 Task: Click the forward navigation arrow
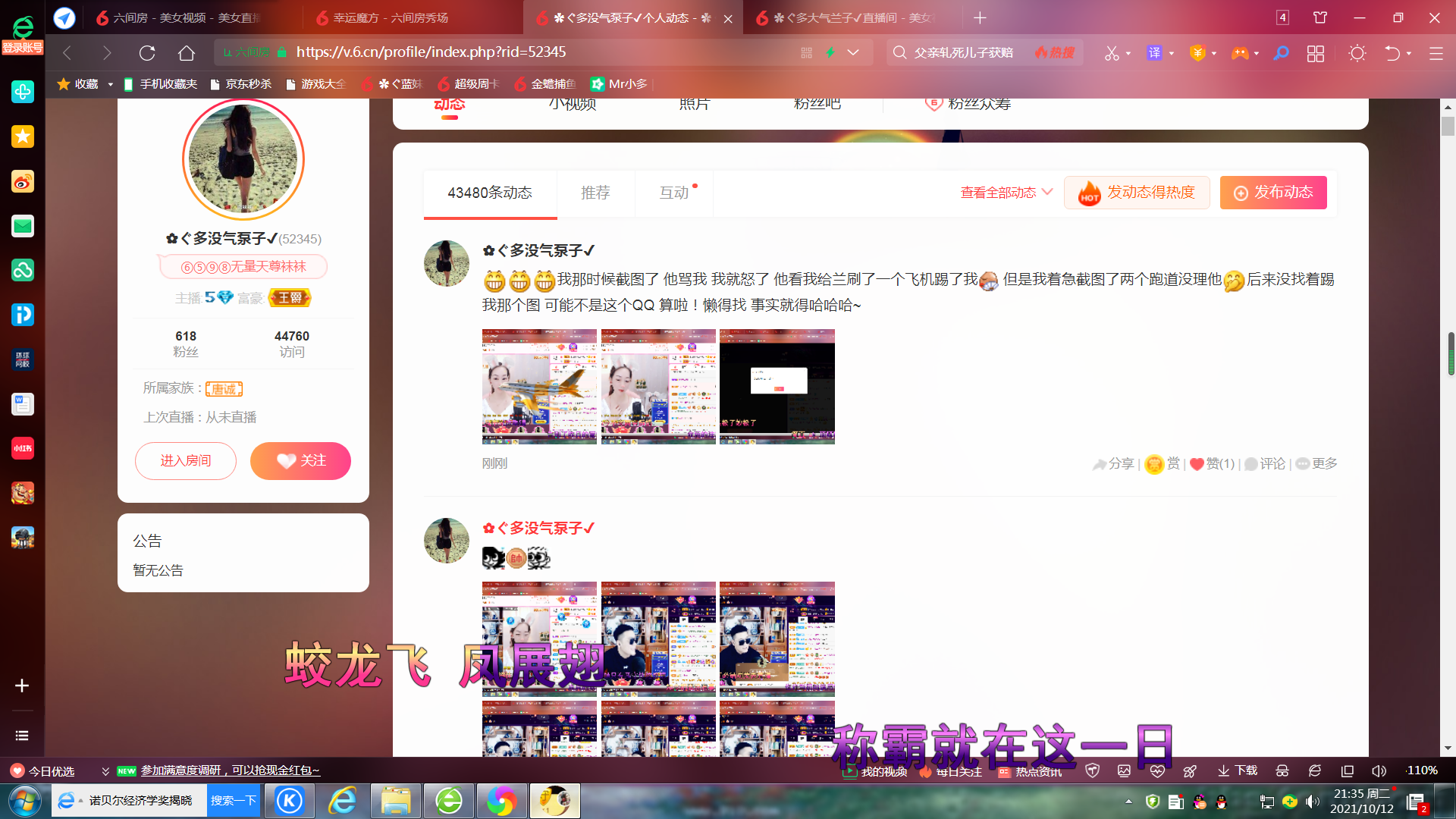click(x=107, y=52)
